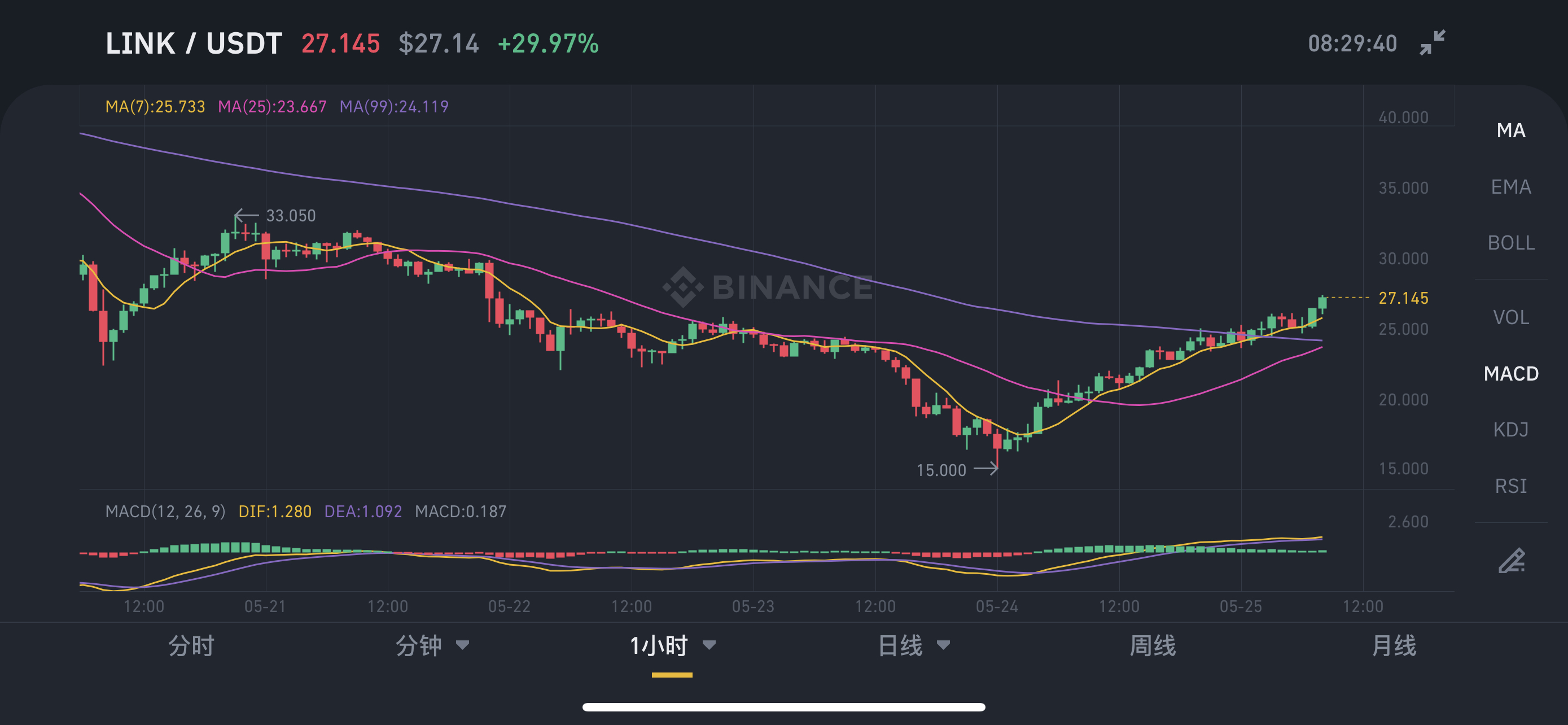Toggle the MA indicator overlay
The width and height of the screenshot is (1568, 725).
coord(1511,130)
